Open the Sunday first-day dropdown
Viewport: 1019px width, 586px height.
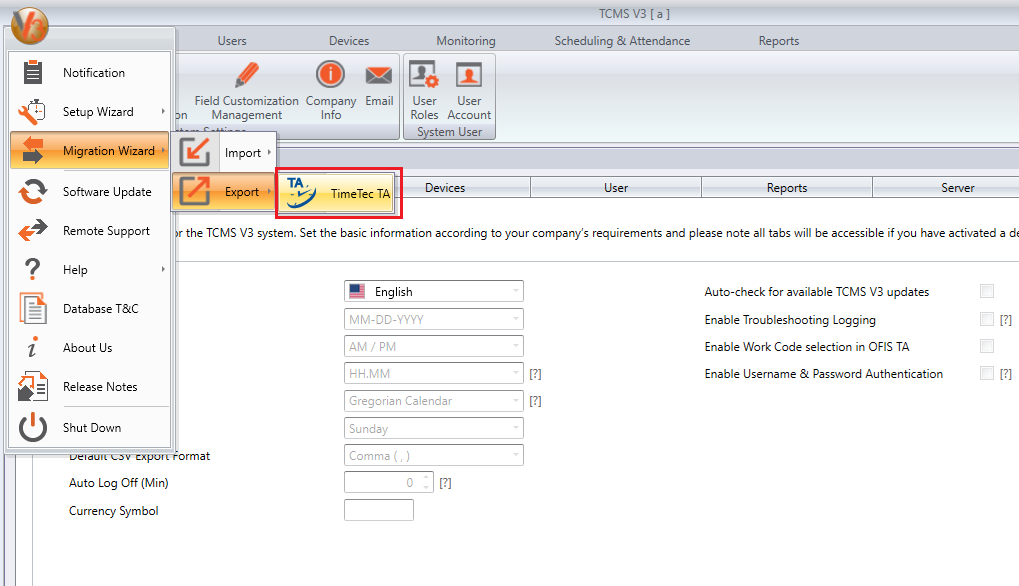point(433,428)
